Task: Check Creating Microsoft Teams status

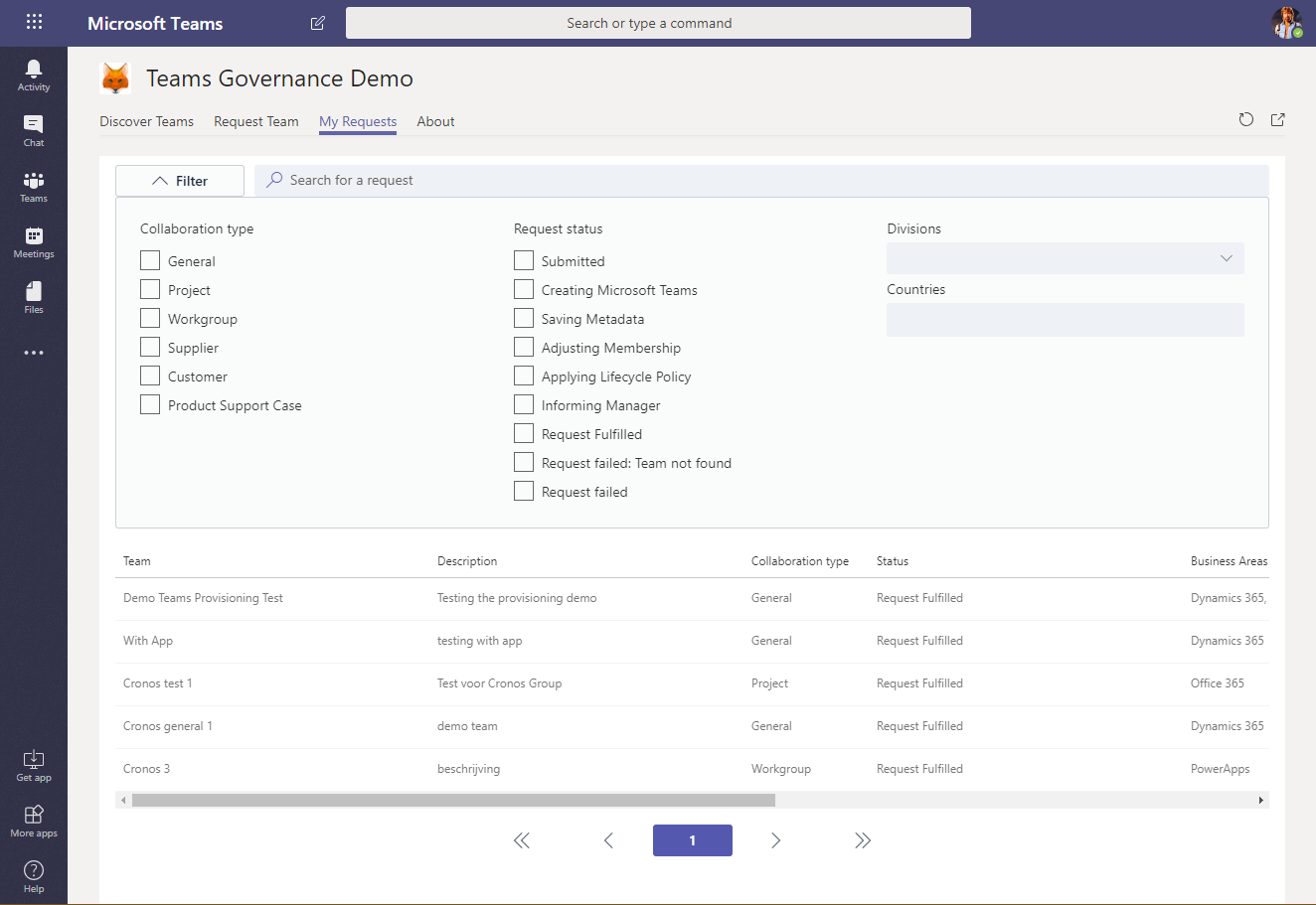Action: 524,289
